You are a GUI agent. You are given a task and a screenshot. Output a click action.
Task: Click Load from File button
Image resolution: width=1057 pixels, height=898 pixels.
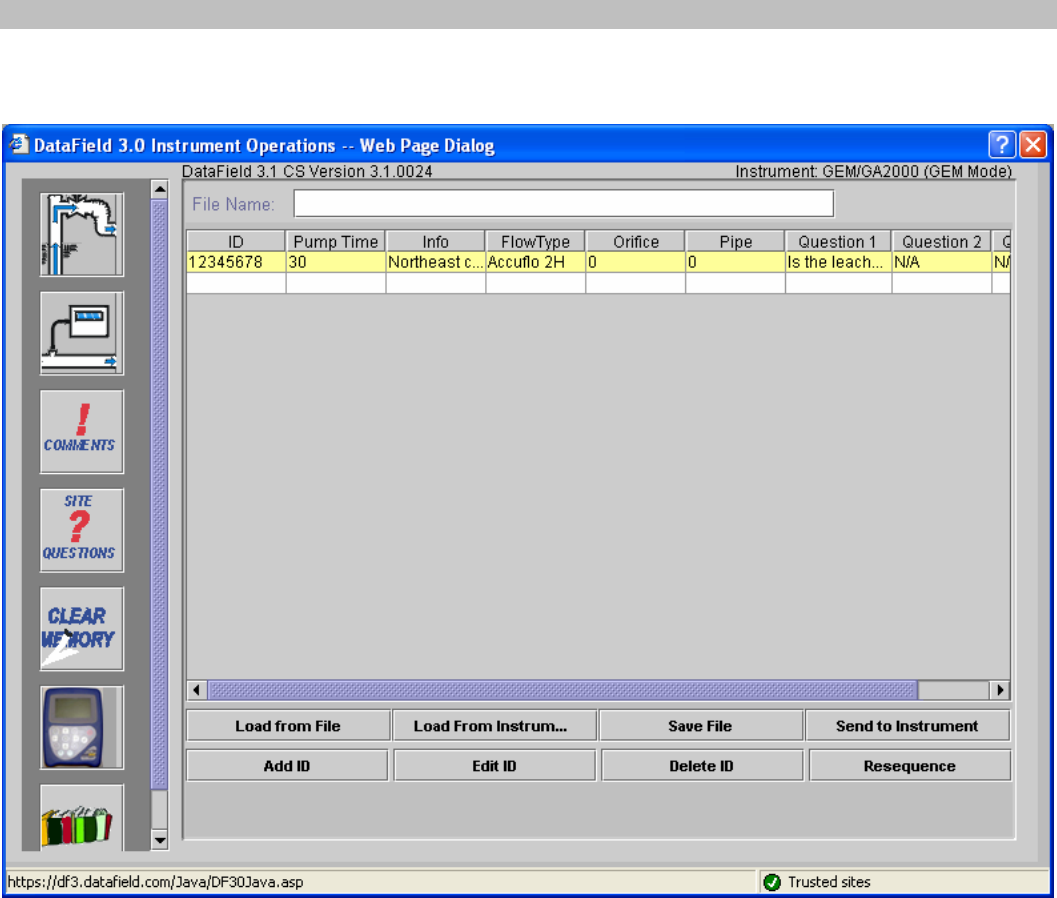[288, 726]
